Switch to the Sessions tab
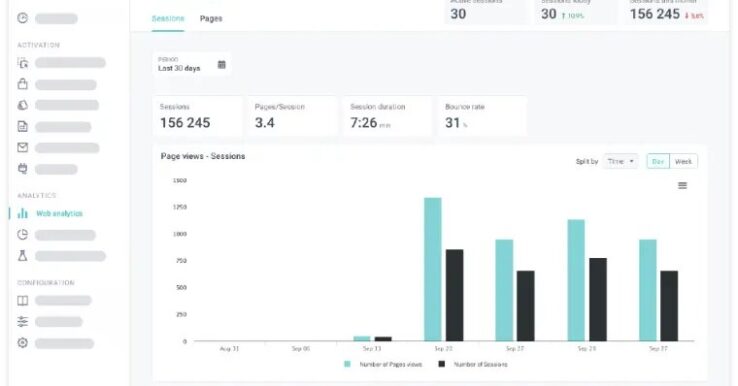The height and width of the screenshot is (386, 738). [x=168, y=18]
